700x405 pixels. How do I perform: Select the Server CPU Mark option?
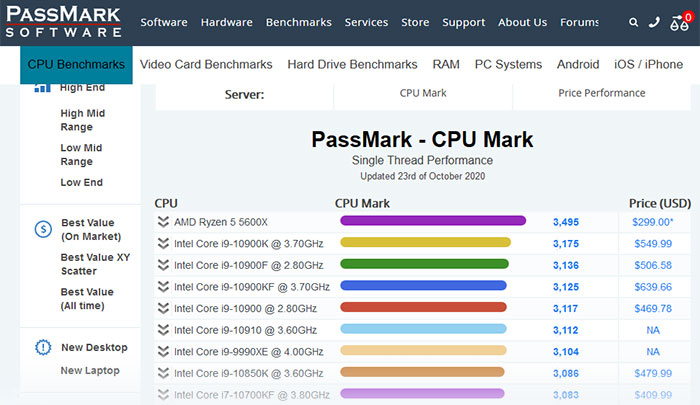pos(423,93)
